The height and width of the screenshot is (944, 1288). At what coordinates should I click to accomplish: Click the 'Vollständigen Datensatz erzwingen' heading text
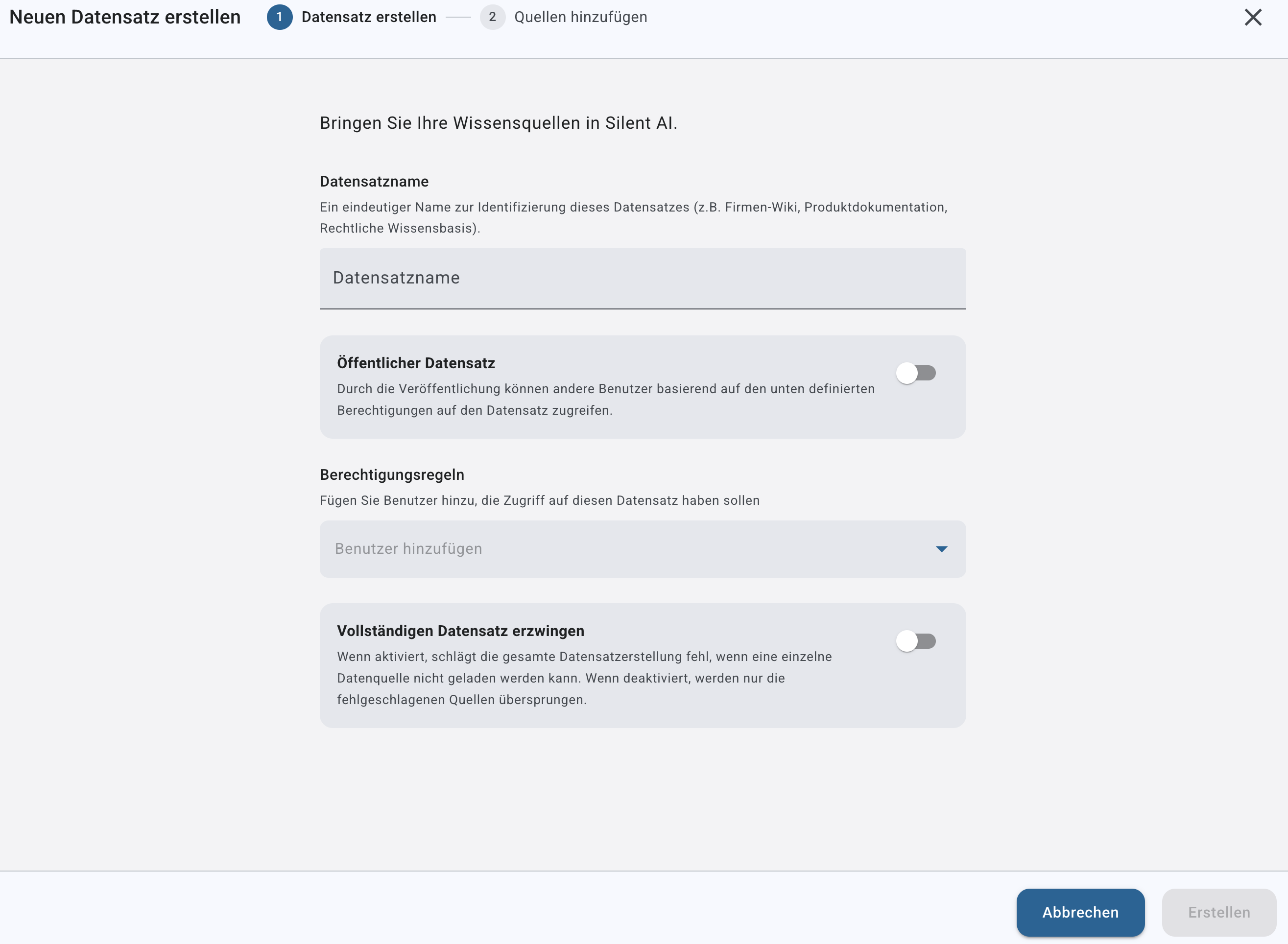pos(460,631)
